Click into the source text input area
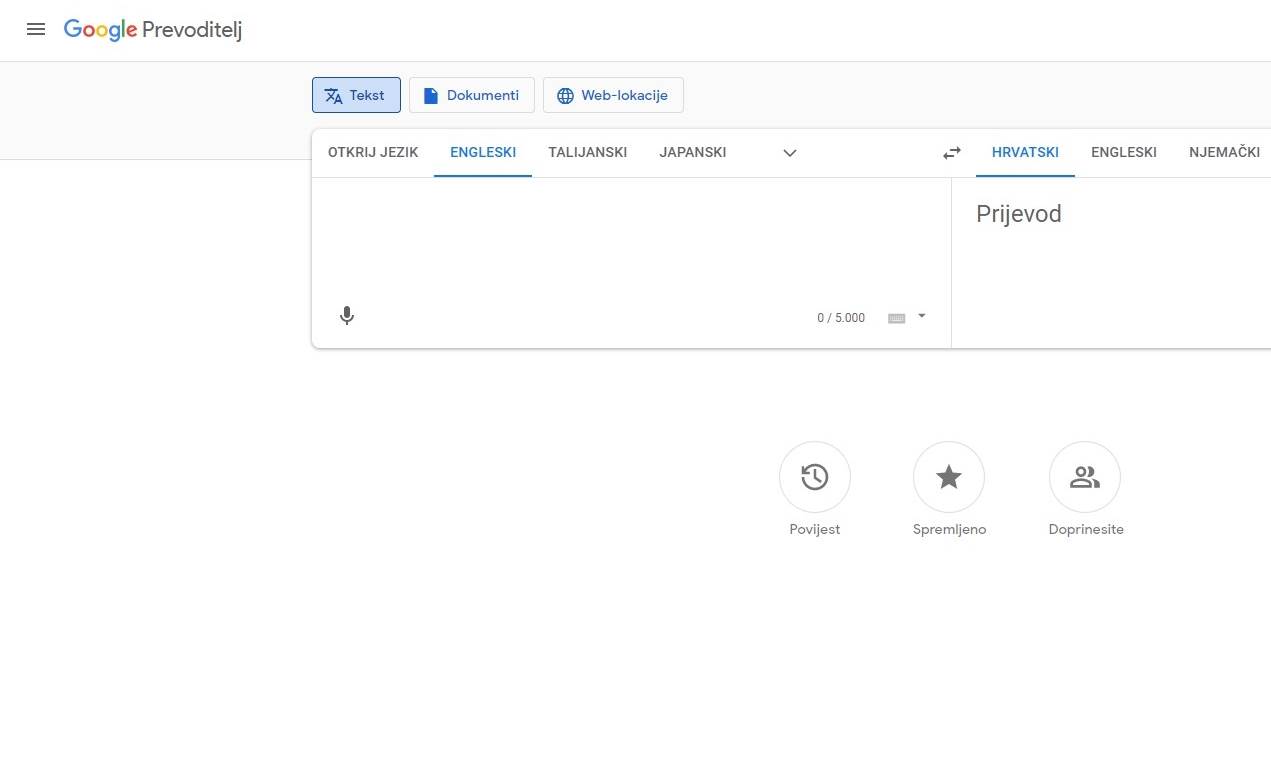 click(630, 235)
